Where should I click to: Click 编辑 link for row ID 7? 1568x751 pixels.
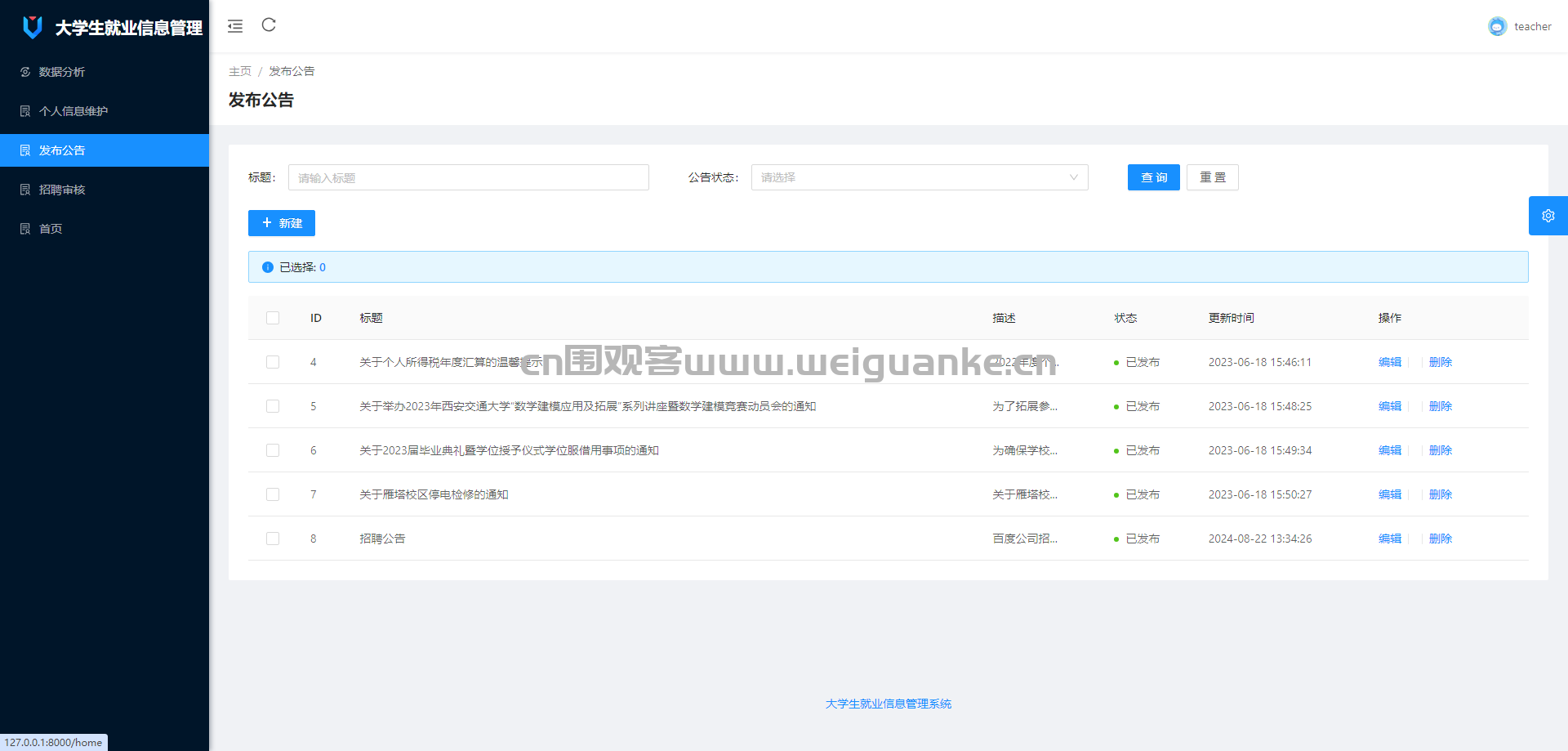click(1390, 494)
